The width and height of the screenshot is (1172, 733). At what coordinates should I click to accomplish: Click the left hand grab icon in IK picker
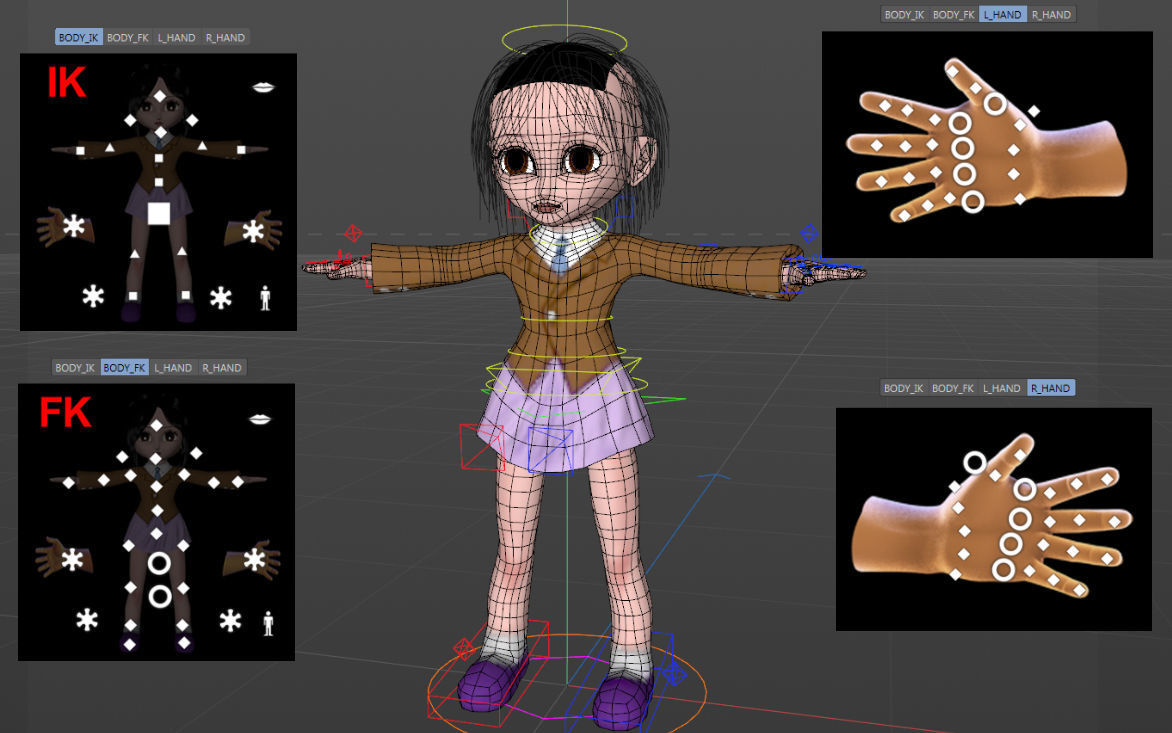(x=51, y=225)
